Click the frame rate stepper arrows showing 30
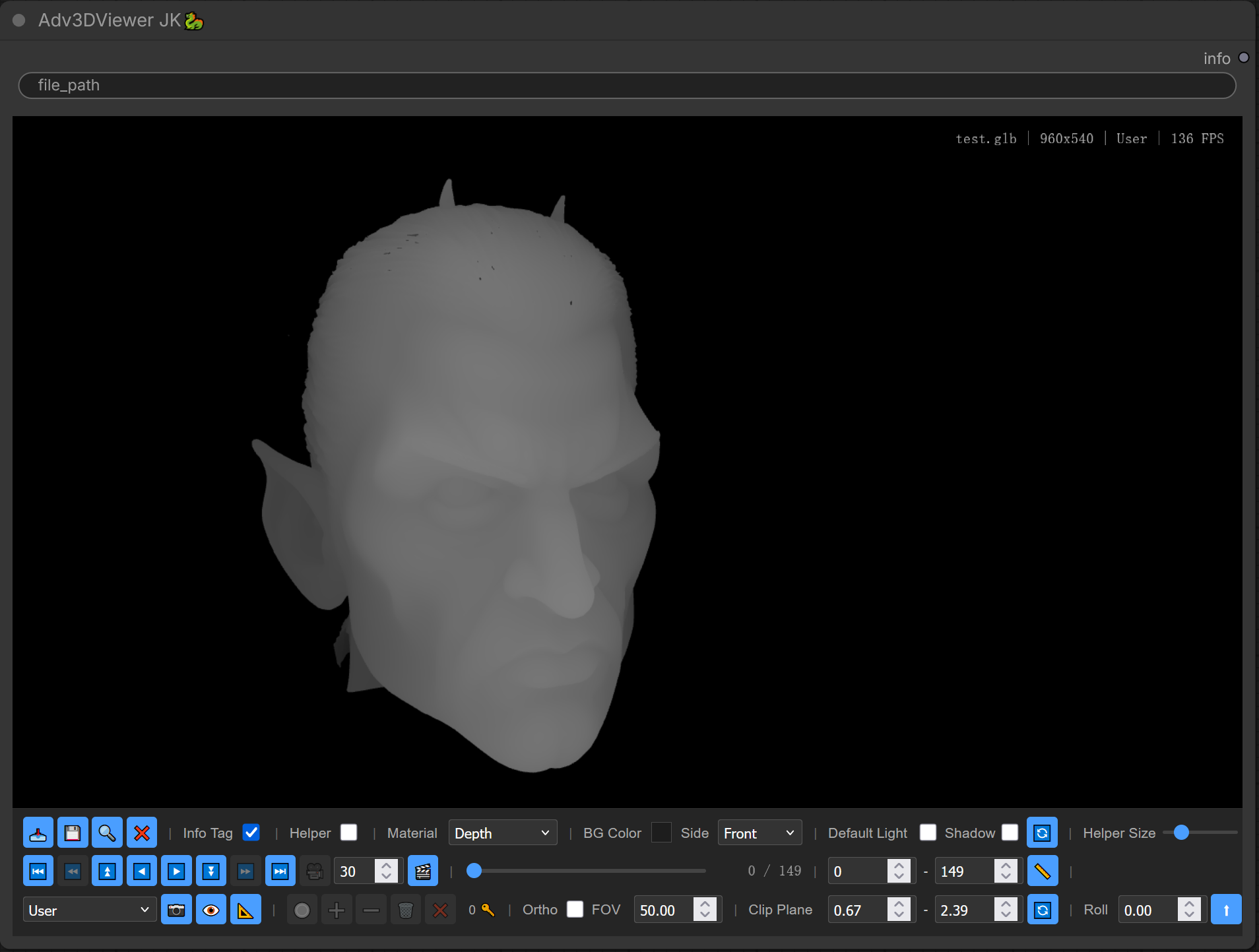The height and width of the screenshot is (952, 1259). pos(387,871)
